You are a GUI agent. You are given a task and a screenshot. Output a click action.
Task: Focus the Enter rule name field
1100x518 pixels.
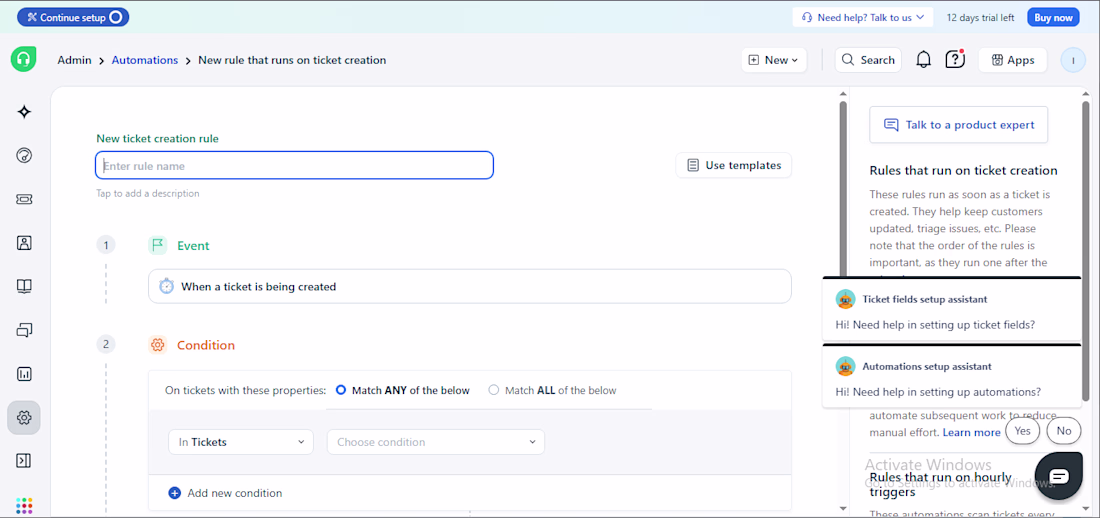[x=294, y=166]
